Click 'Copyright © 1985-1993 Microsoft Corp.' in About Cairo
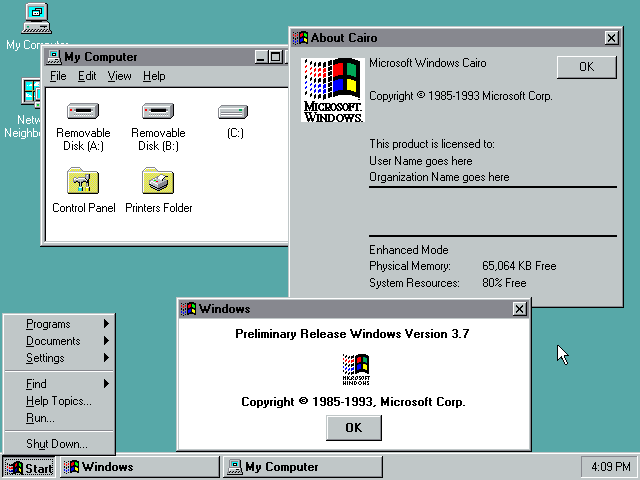The height and width of the screenshot is (480, 640). coord(461,96)
